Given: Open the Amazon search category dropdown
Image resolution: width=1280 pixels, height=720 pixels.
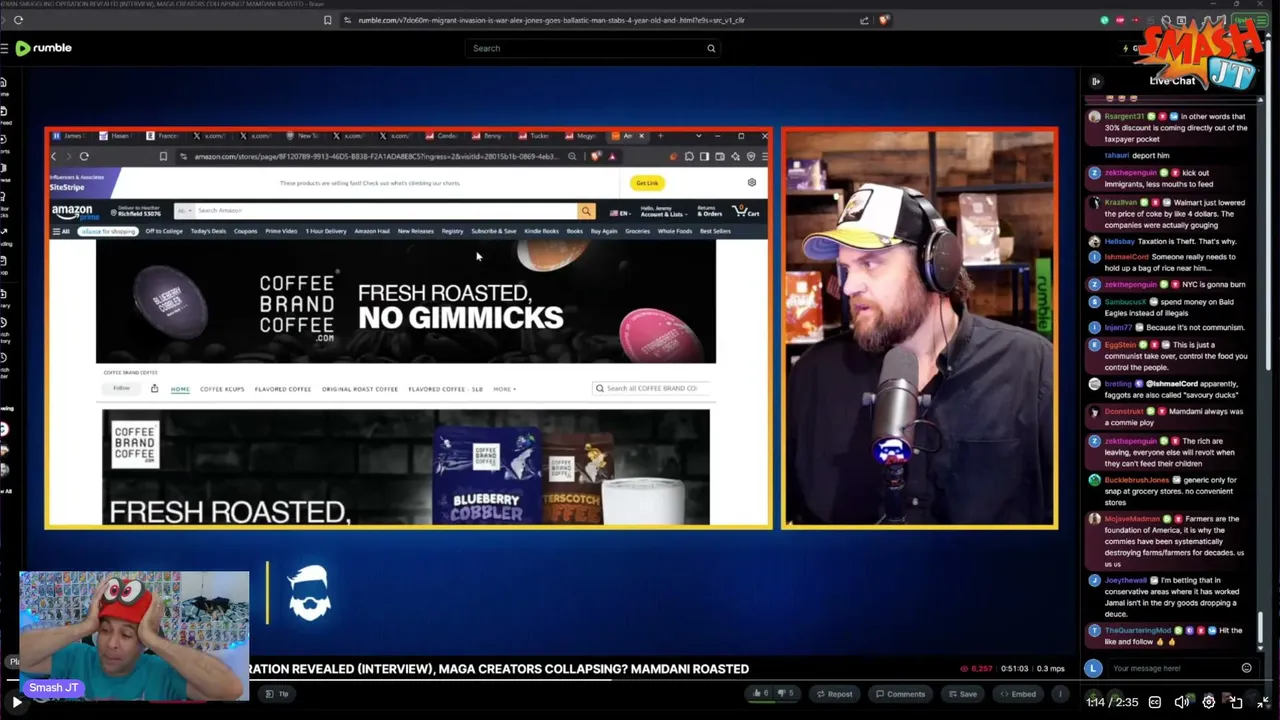Looking at the screenshot, I should (183, 211).
